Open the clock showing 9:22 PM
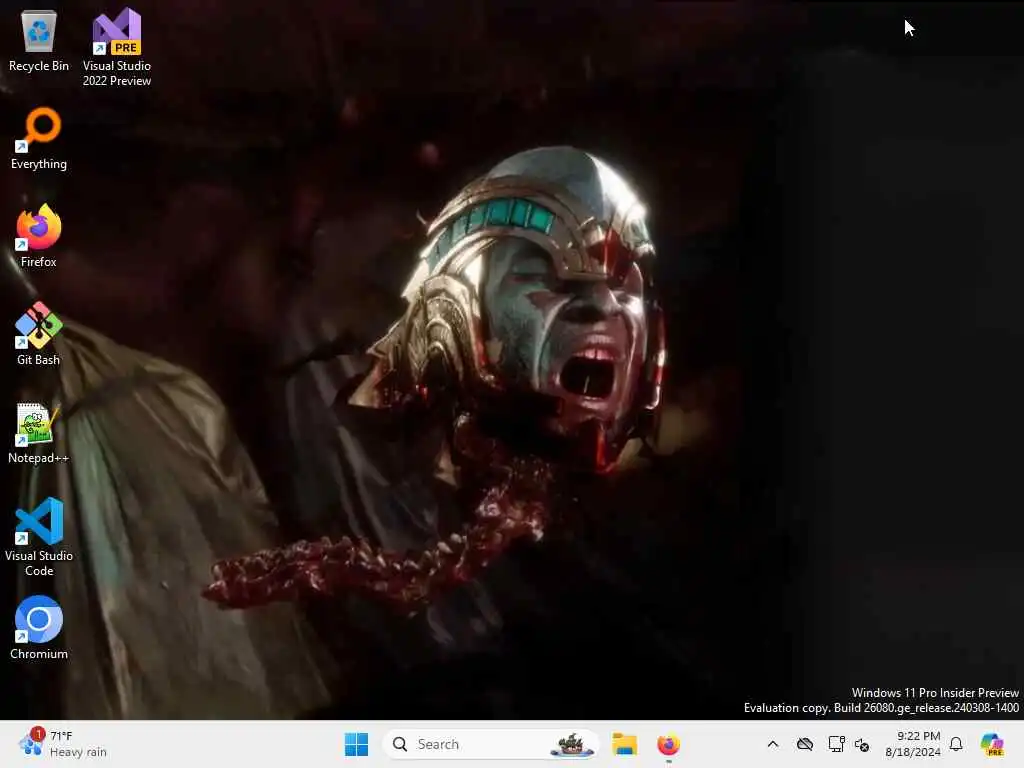Image resolution: width=1024 pixels, height=768 pixels. coord(912,744)
